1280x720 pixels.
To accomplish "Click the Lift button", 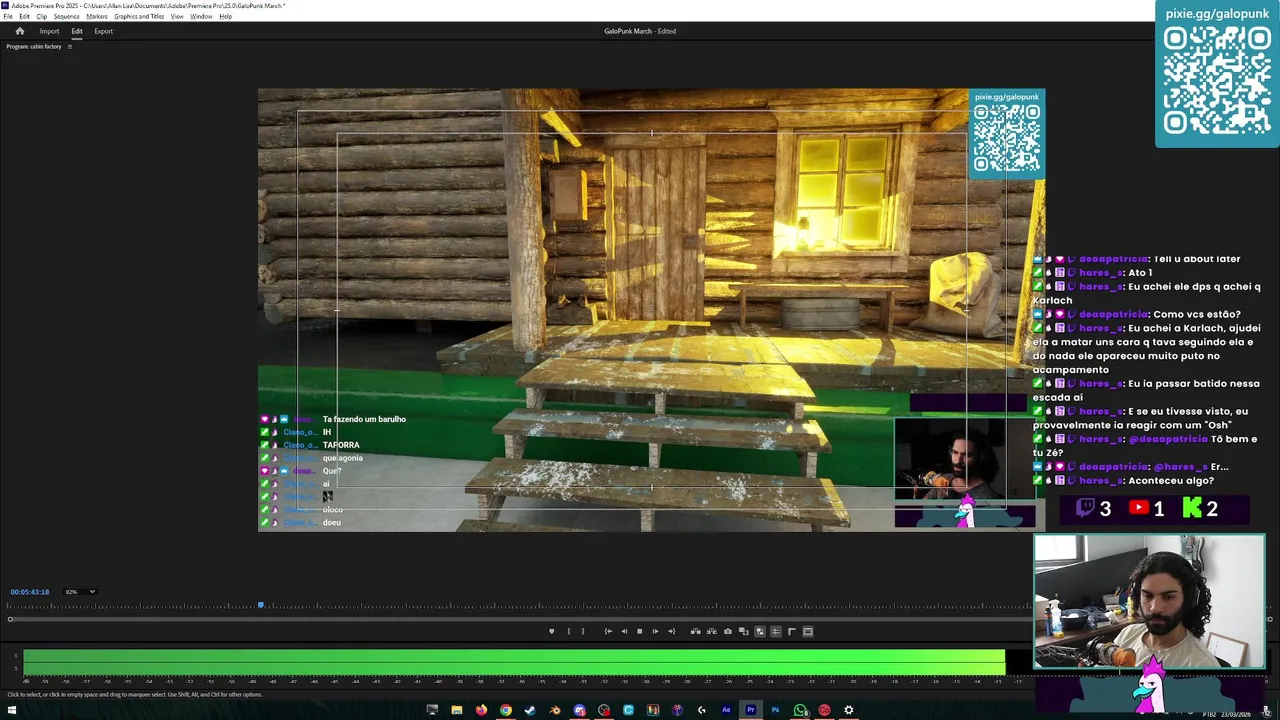I will pyautogui.click(x=695, y=631).
